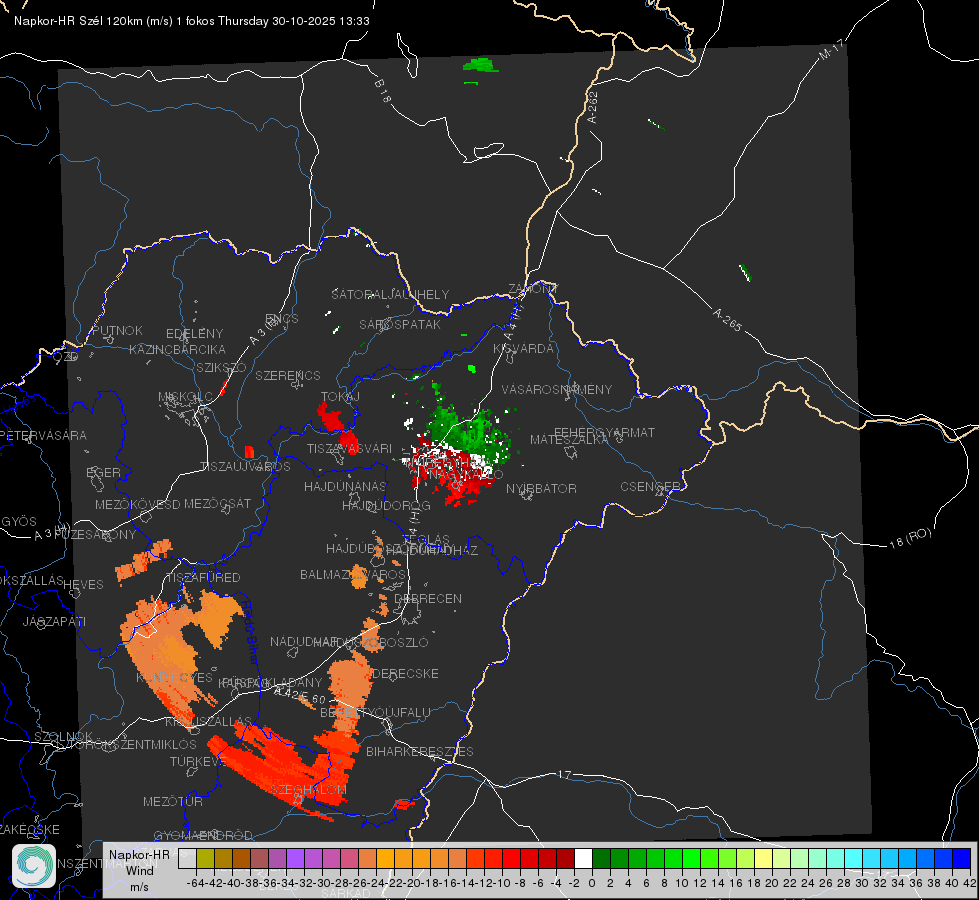
Task: Click the swirl logo icon at bottom left
Action: point(34,865)
